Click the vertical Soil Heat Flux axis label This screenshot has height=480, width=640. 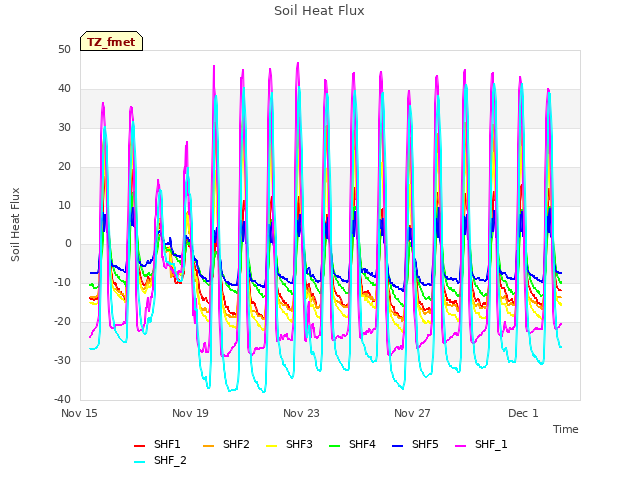click(x=15, y=224)
